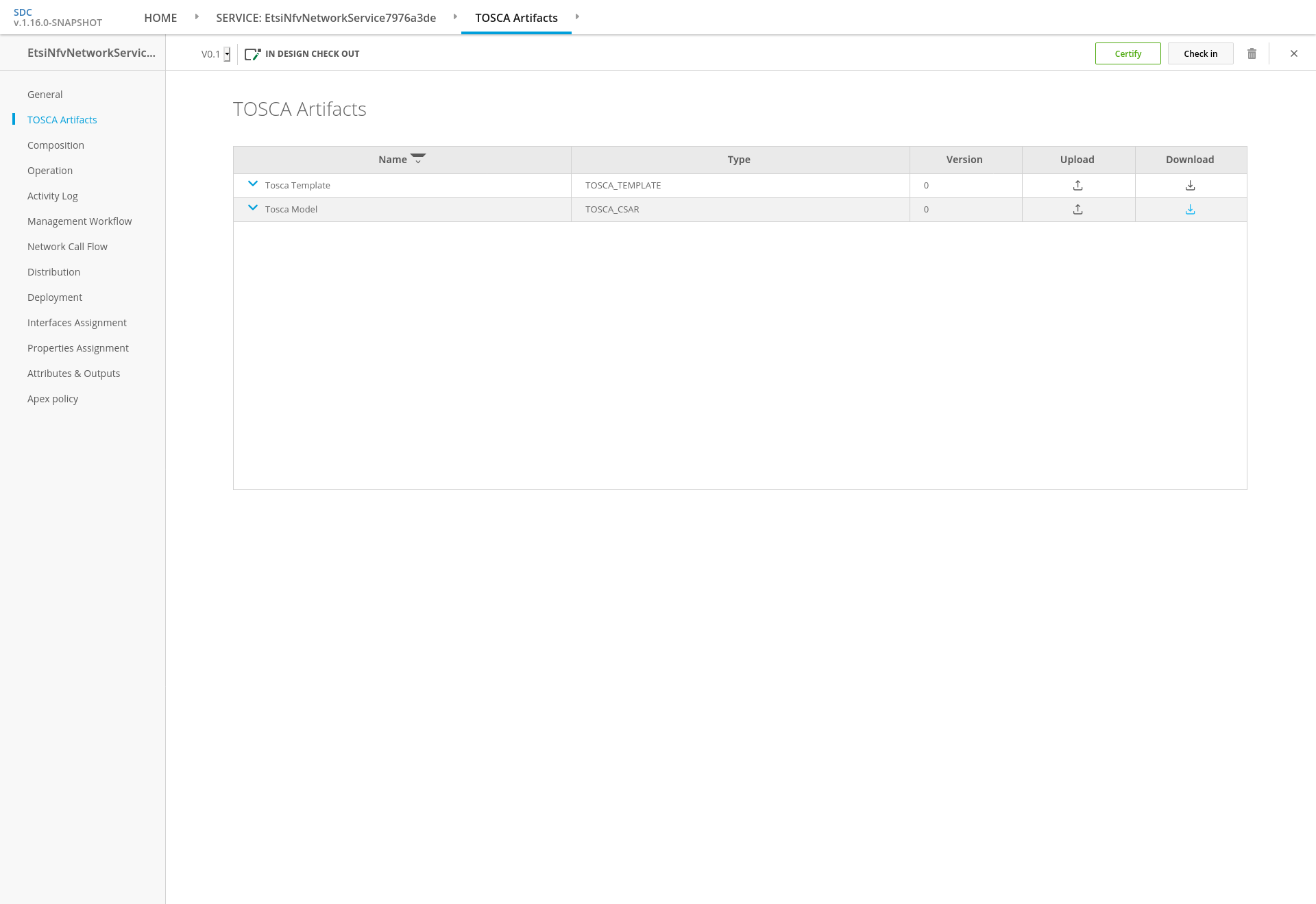Click the Certify button

[x=1128, y=53]
